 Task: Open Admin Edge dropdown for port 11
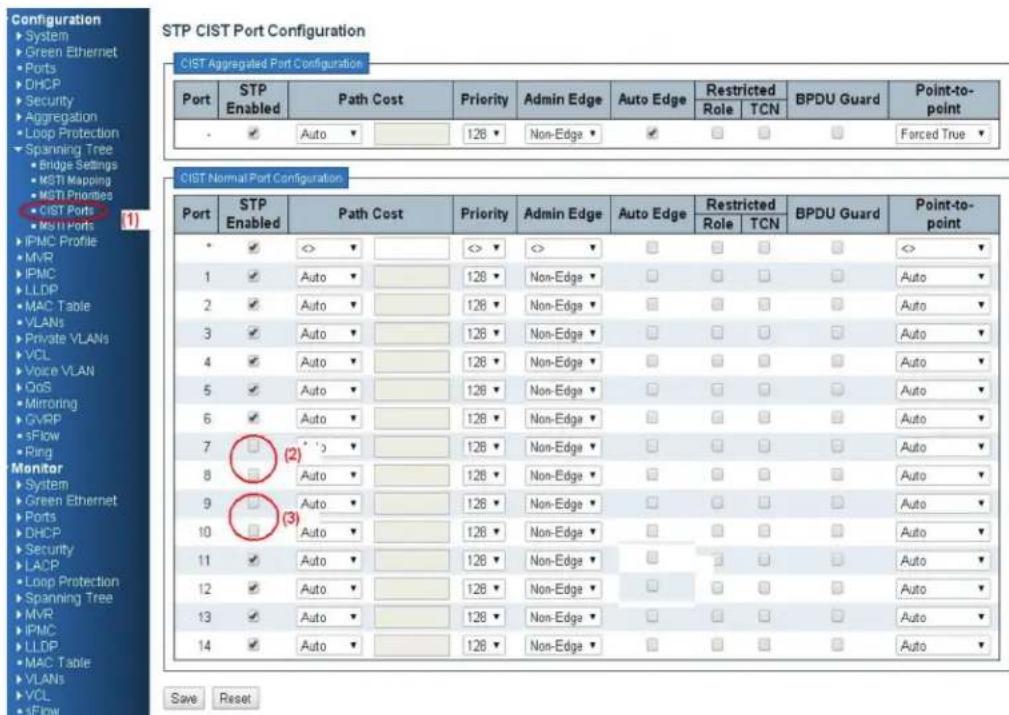click(x=563, y=561)
